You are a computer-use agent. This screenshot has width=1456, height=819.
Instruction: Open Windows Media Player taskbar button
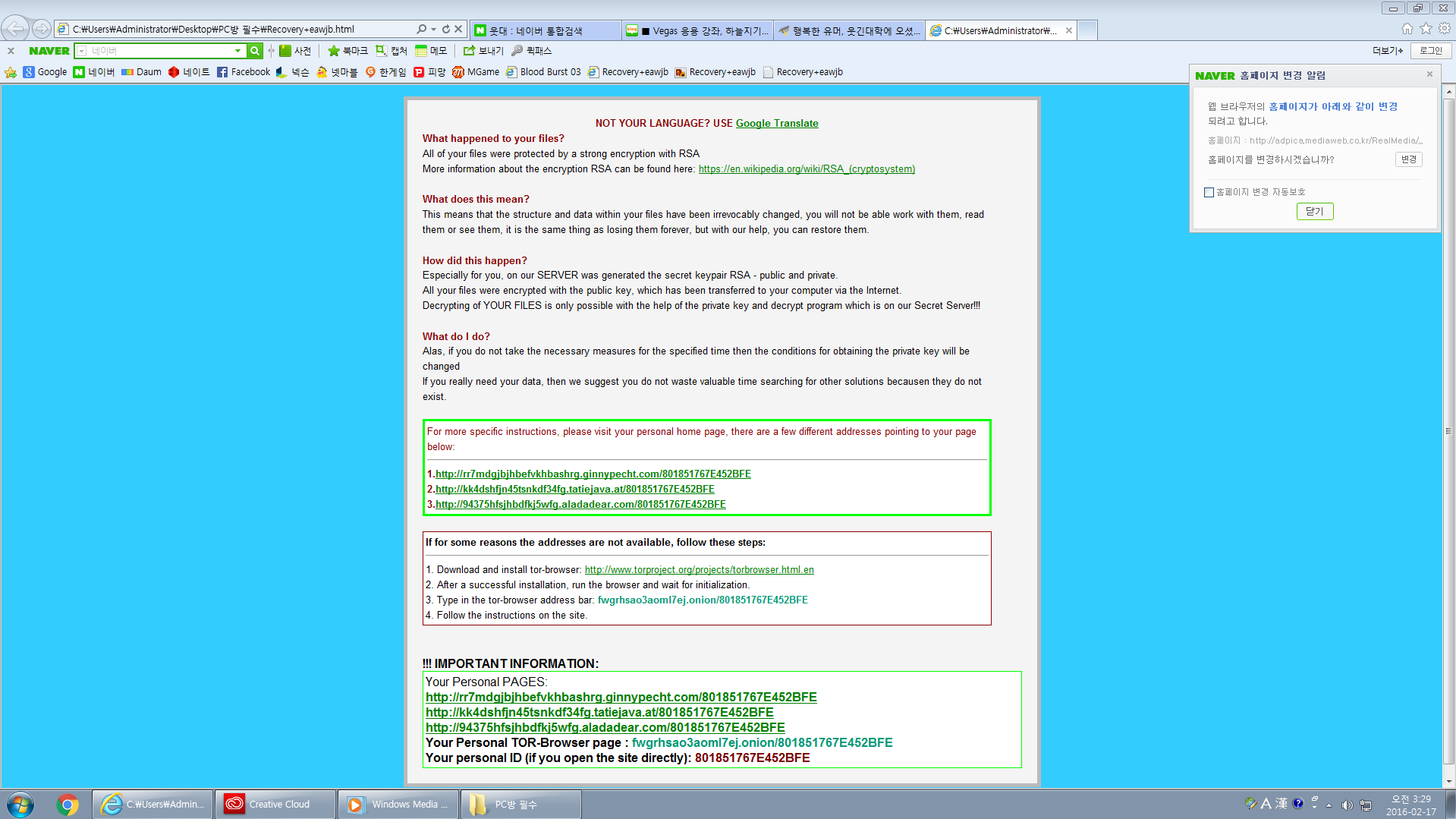[x=398, y=805]
